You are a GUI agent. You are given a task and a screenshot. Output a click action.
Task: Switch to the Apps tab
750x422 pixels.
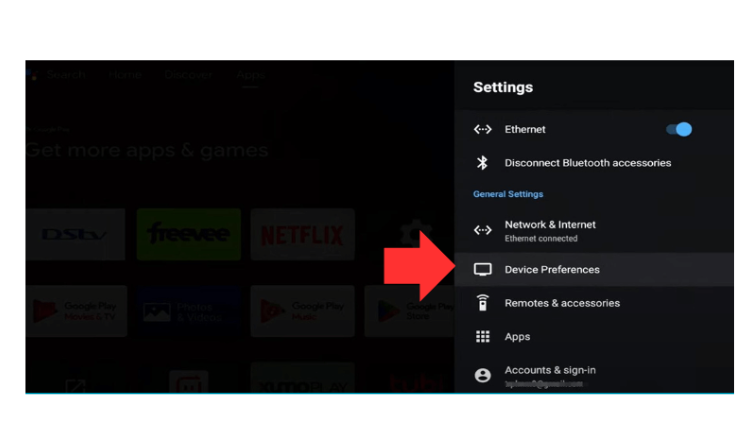click(250, 75)
